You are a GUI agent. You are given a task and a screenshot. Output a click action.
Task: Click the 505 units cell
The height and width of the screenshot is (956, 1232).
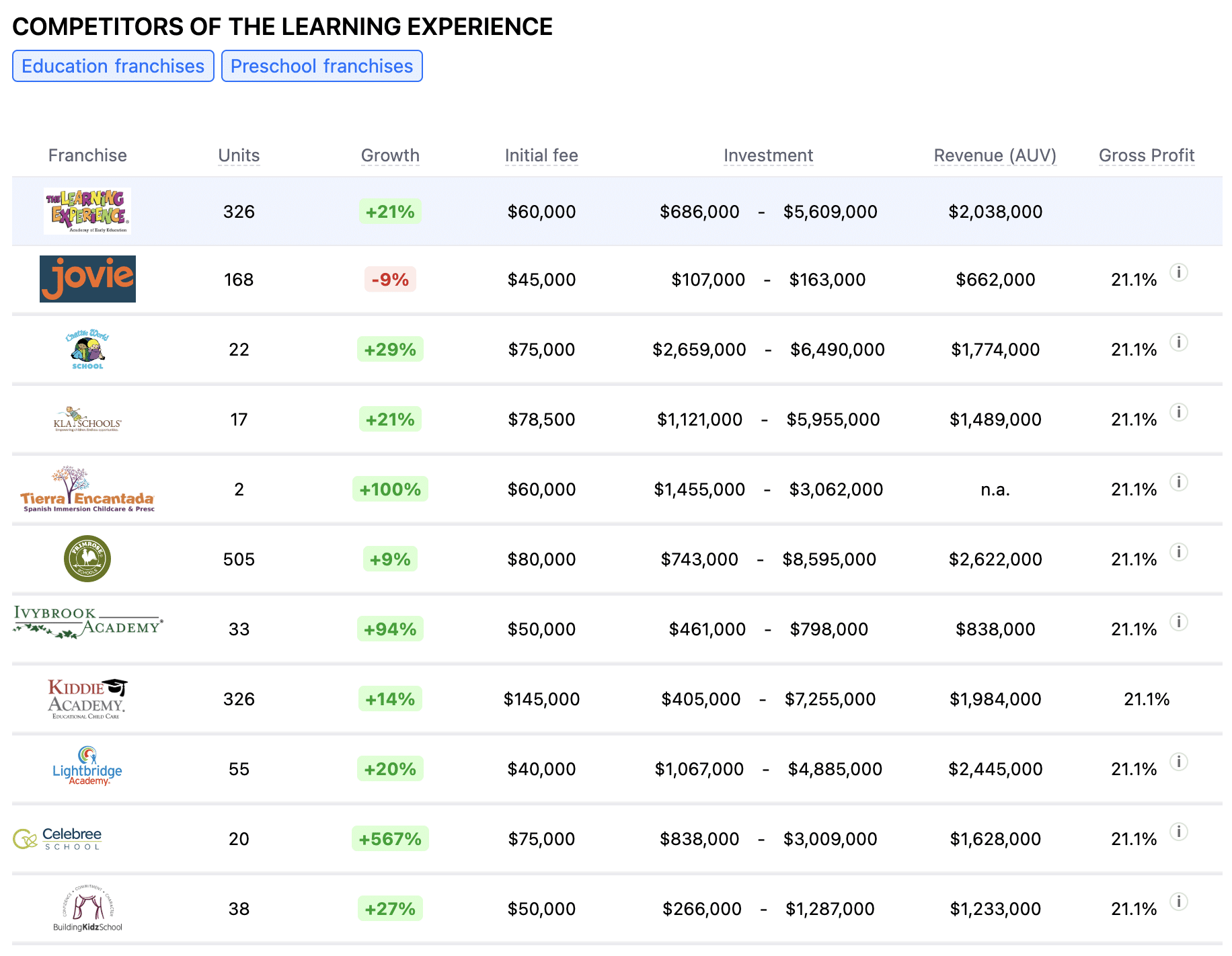coord(239,559)
